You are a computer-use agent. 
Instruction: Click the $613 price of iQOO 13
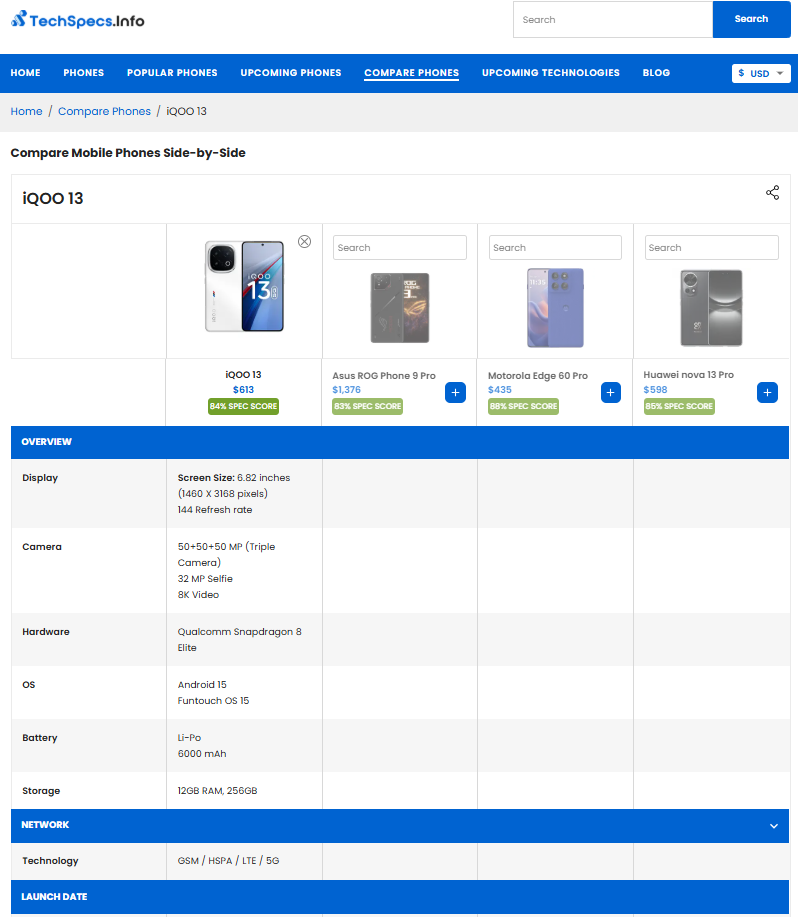tap(243, 389)
